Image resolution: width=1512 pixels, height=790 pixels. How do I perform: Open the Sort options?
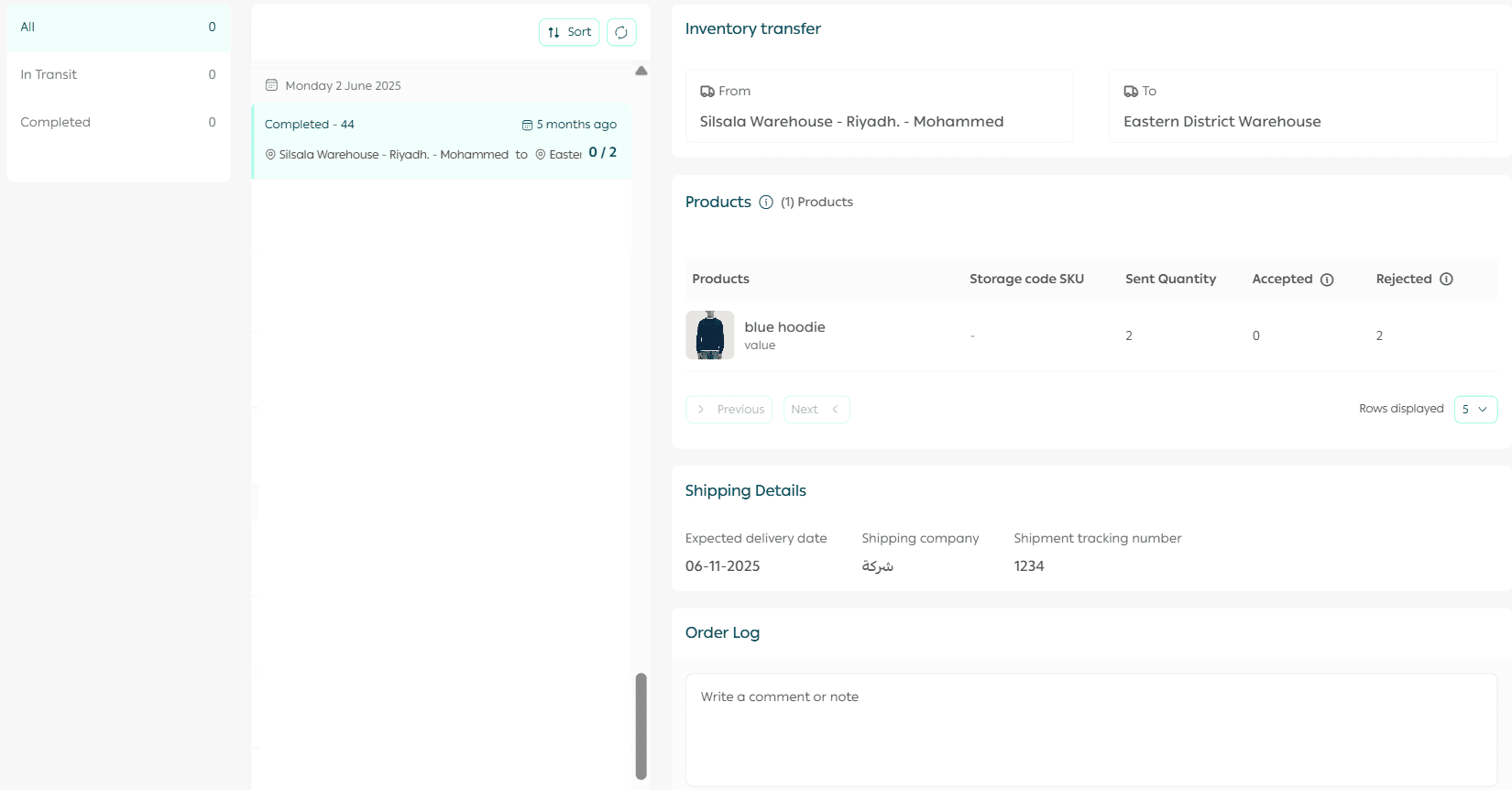coord(569,32)
